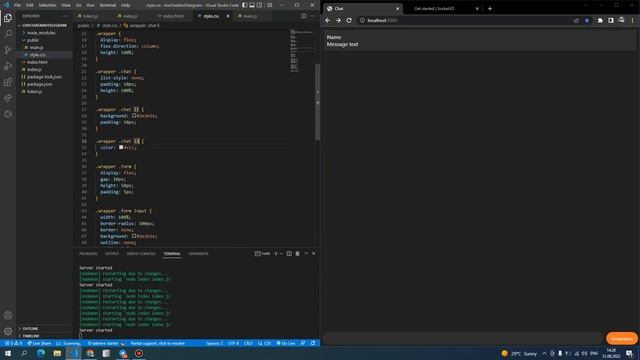Screen dimensions: 640x360
Task: Open color picker for #2e2e2e background swatch
Action: click(x=134, y=116)
